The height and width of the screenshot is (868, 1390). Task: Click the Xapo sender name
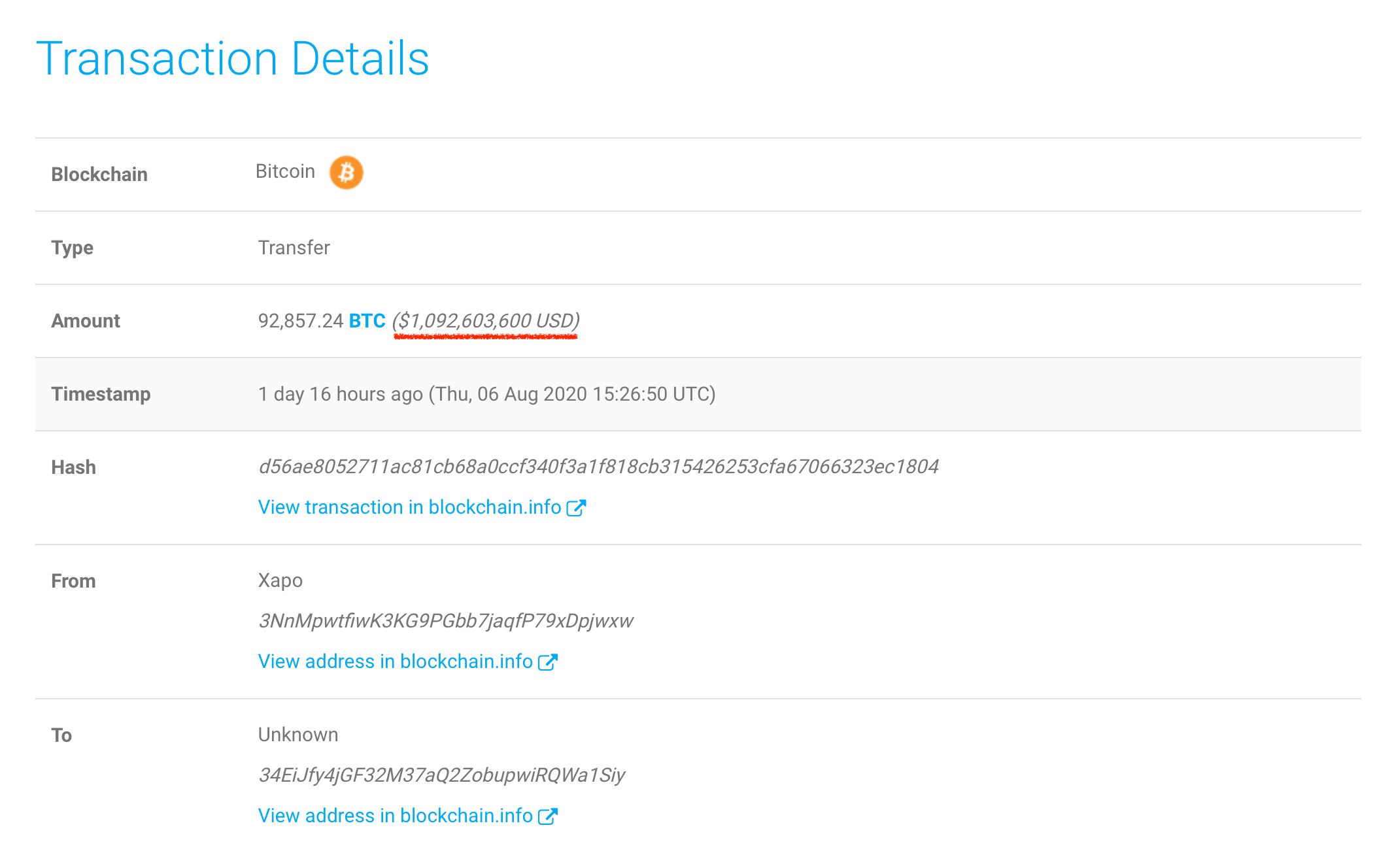click(x=280, y=580)
